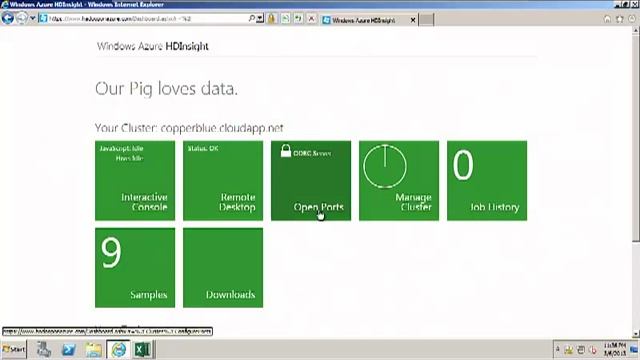Open Windows Explorer folder in taskbar
Viewport: 640px width, 360px height.
pos(93,350)
